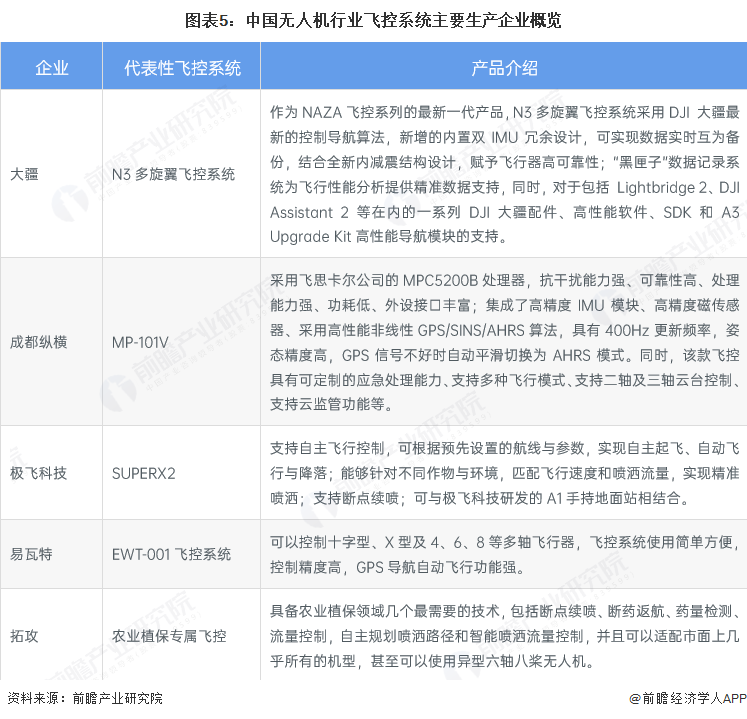Screen dimensions: 747x719
Task: Select the 'SUPERX2' cell
Action: [x=182, y=473]
